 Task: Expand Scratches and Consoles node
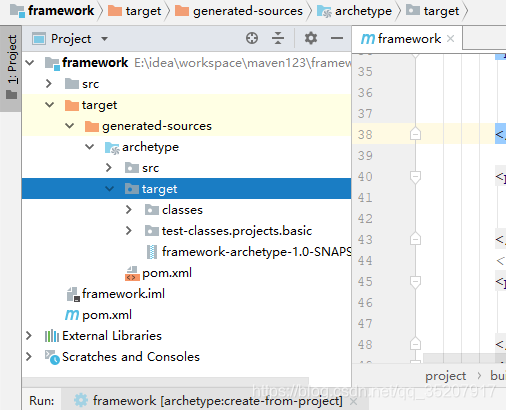point(29,356)
